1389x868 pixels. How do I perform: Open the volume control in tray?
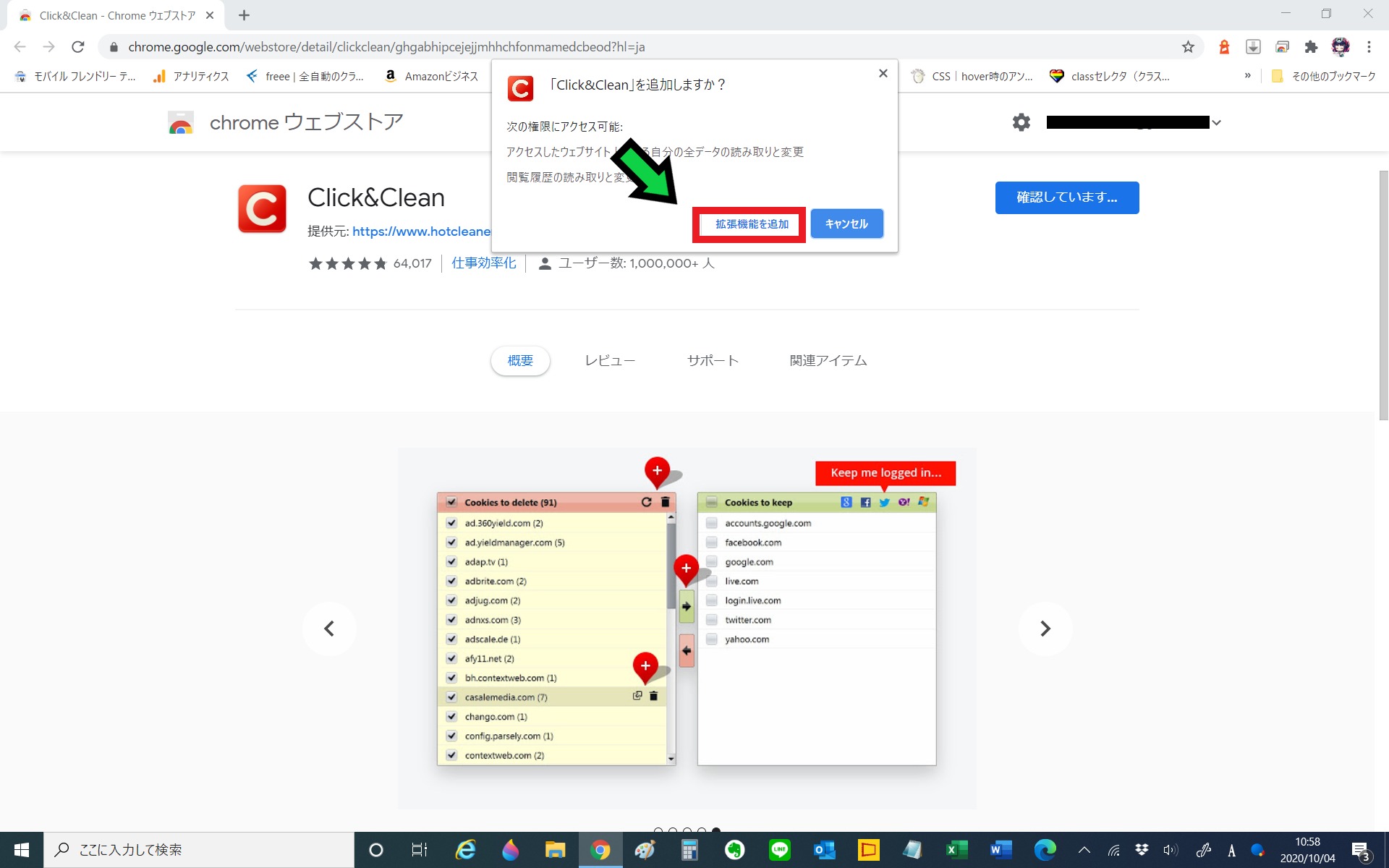coord(1170,850)
